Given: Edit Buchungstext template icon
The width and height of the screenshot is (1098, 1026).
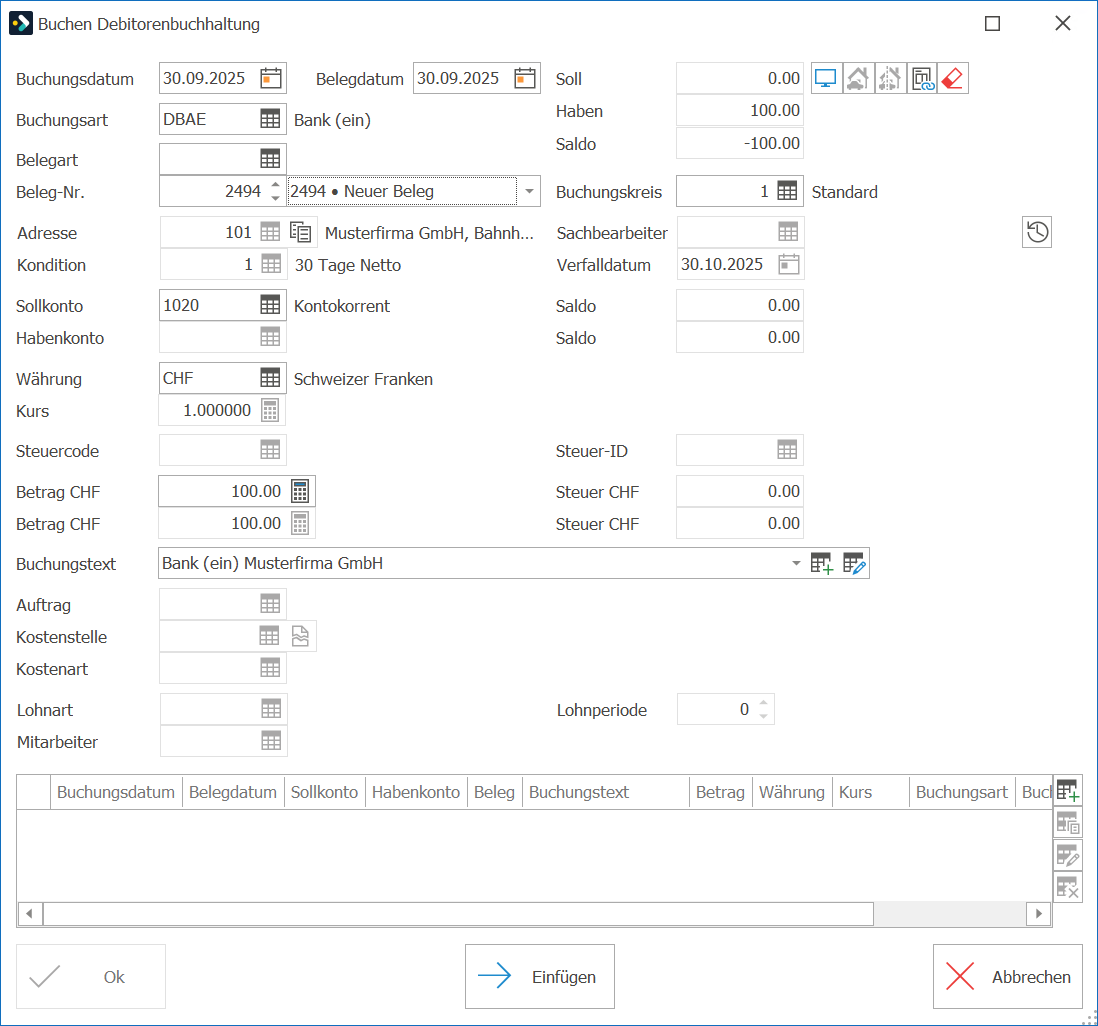Looking at the screenshot, I should click(854, 564).
